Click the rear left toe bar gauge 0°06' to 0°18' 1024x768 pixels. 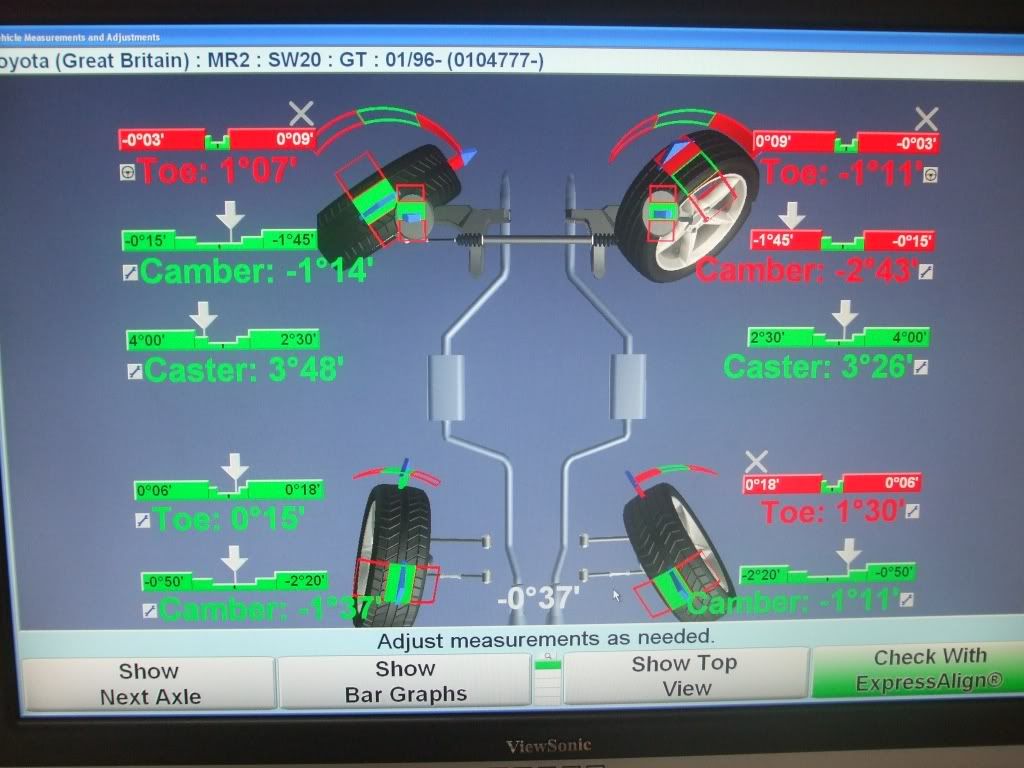[x=229, y=490]
